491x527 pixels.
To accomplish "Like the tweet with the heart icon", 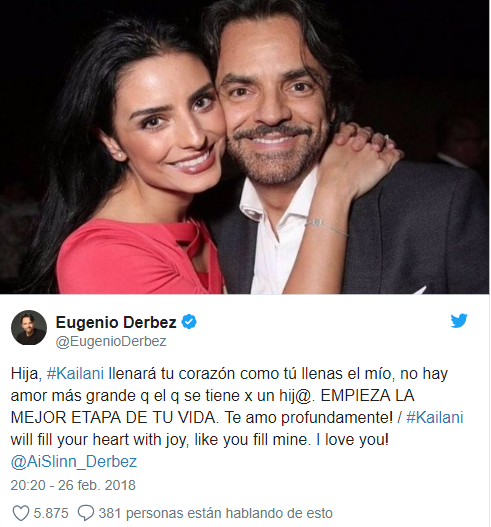I will tap(21, 513).
